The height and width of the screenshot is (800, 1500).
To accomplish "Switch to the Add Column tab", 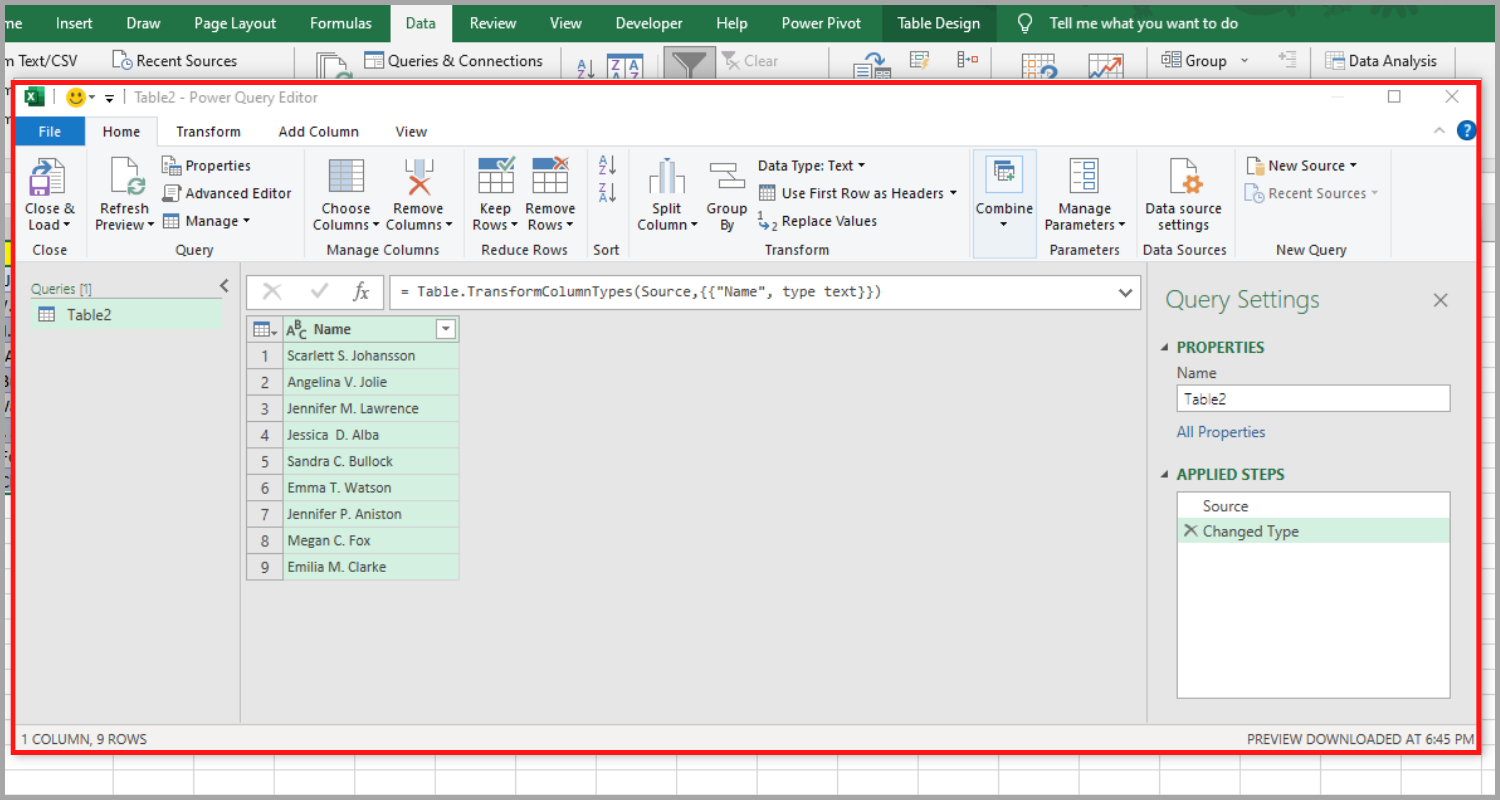I will [318, 131].
